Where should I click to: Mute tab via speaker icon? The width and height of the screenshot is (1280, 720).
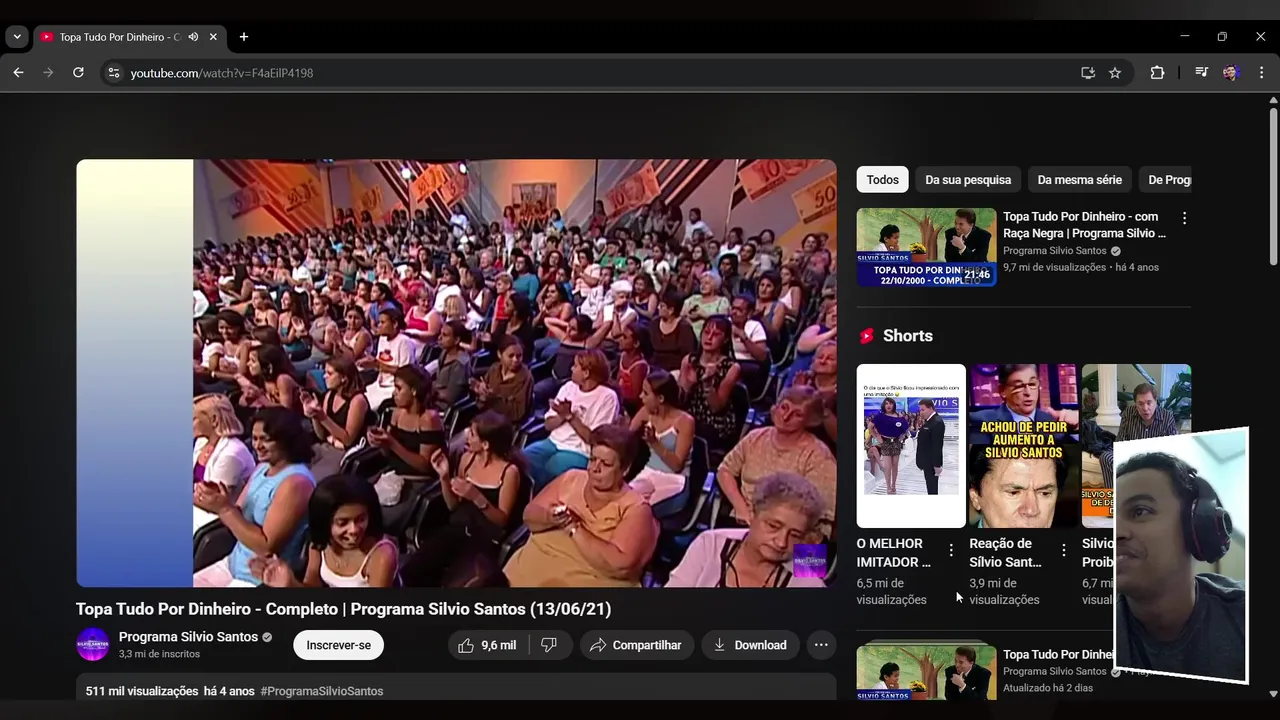pos(193,37)
